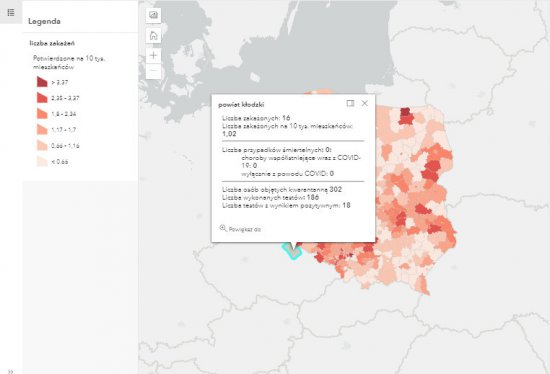This screenshot has width=550, height=374.
Task: Reset map with home extent button
Action: click(x=153, y=35)
